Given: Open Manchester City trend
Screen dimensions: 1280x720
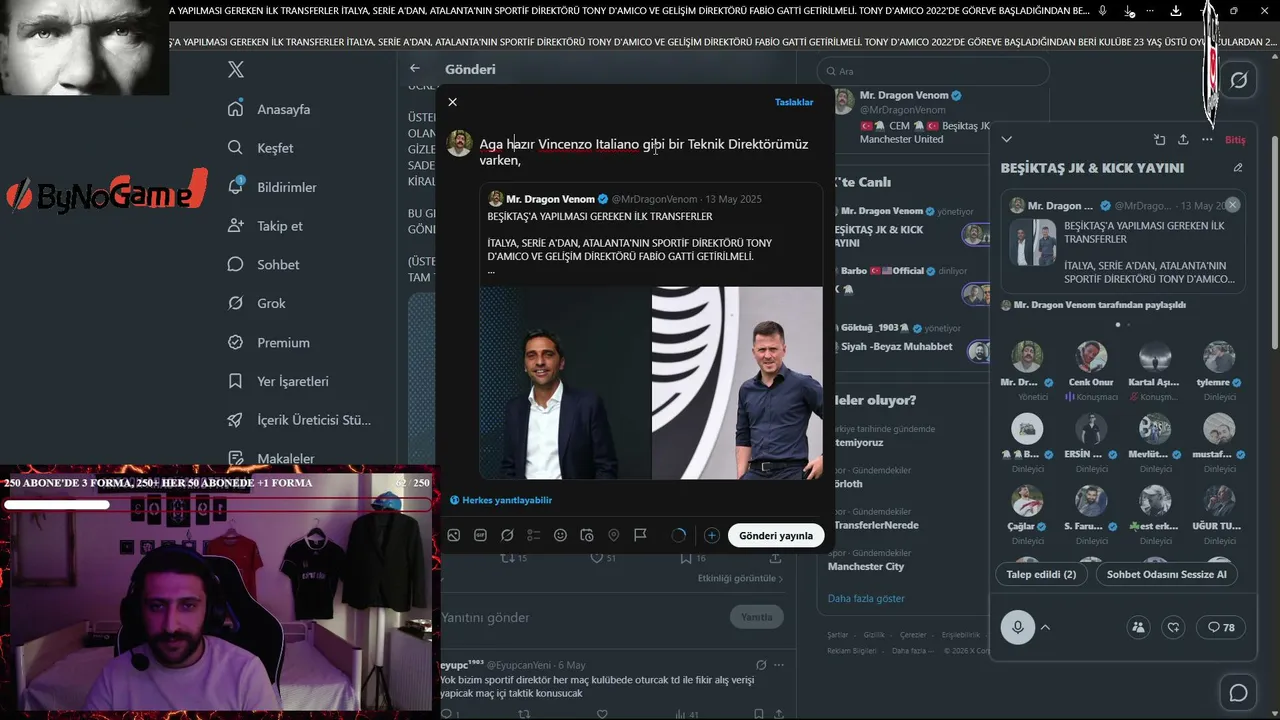Looking at the screenshot, I should coord(866,566).
